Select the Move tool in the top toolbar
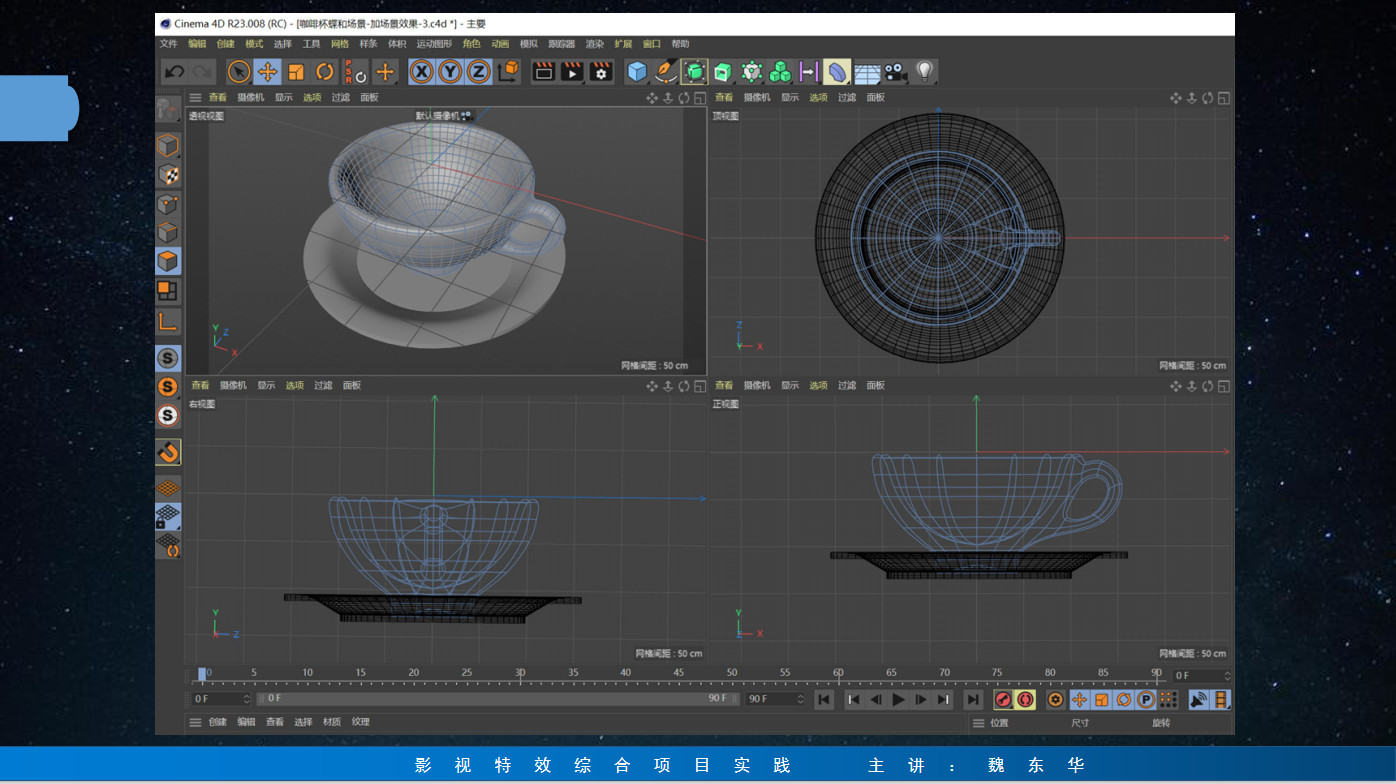The width and height of the screenshot is (1396, 784). click(267, 72)
